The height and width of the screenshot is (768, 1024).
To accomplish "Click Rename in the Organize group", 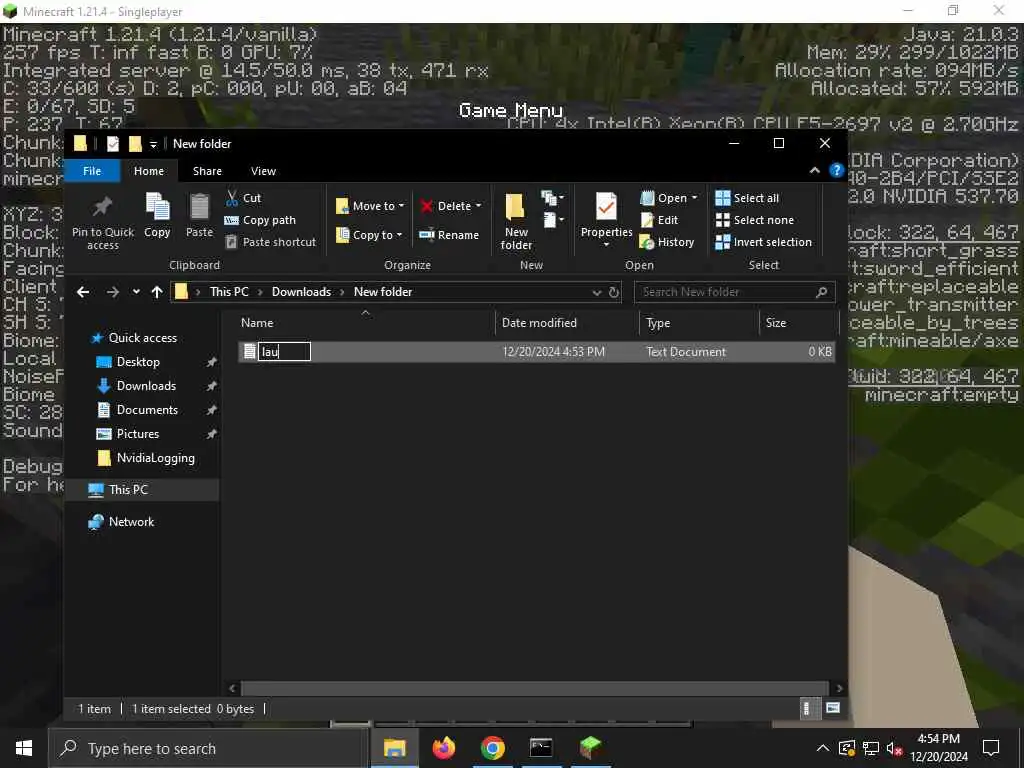I will click(449, 235).
